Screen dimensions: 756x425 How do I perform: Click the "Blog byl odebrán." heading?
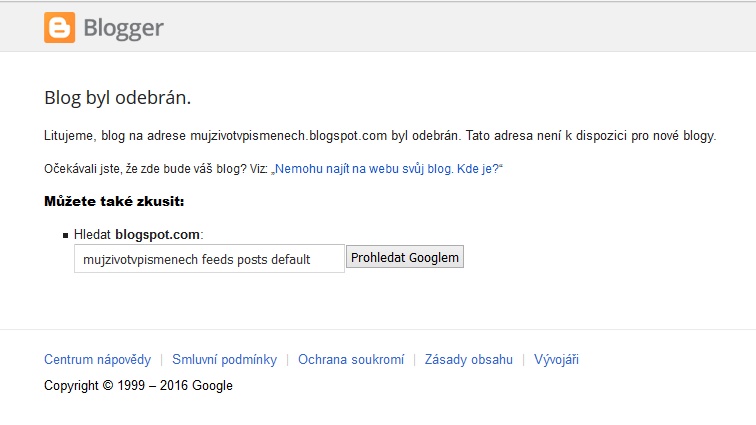click(117, 98)
